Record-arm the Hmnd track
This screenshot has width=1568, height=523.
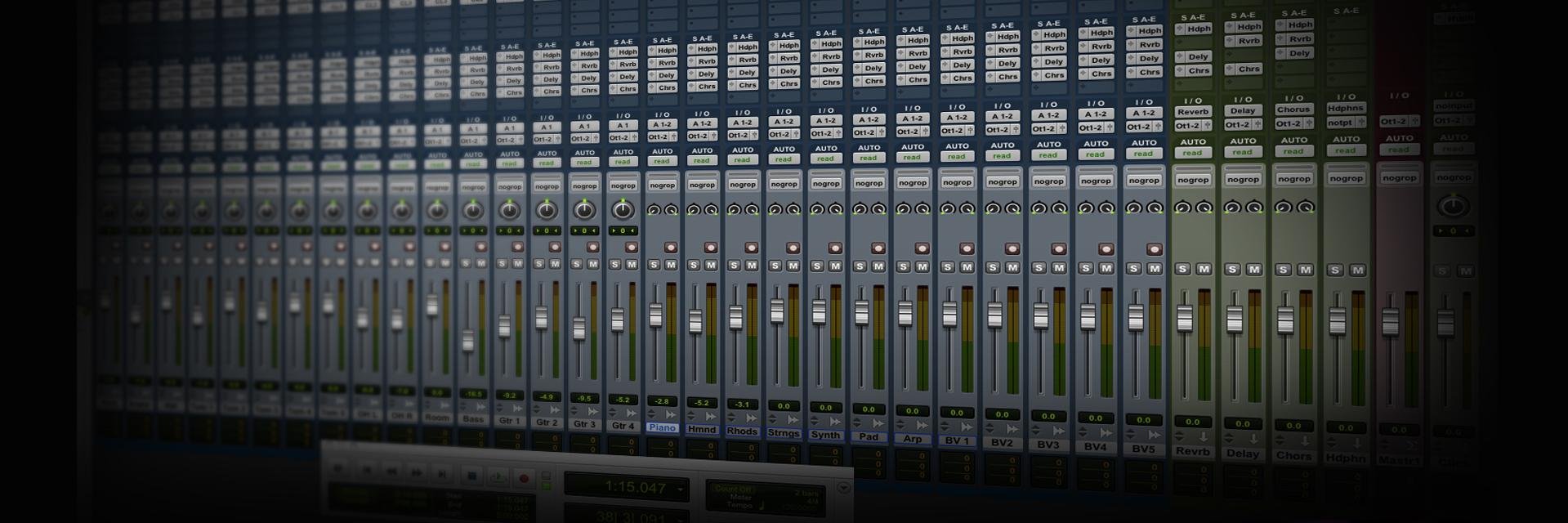[x=711, y=248]
